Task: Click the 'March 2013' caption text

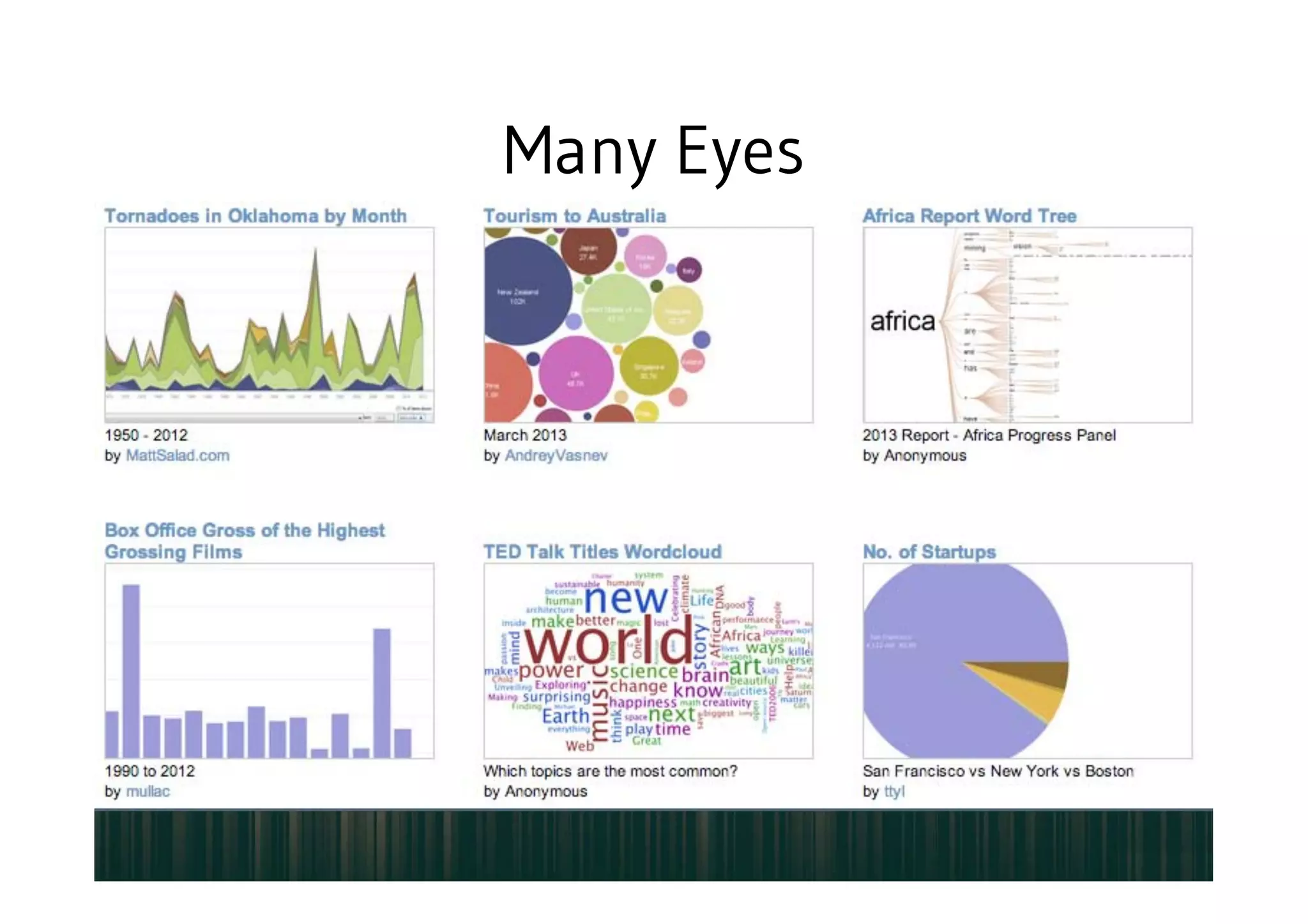Action: 525,435
